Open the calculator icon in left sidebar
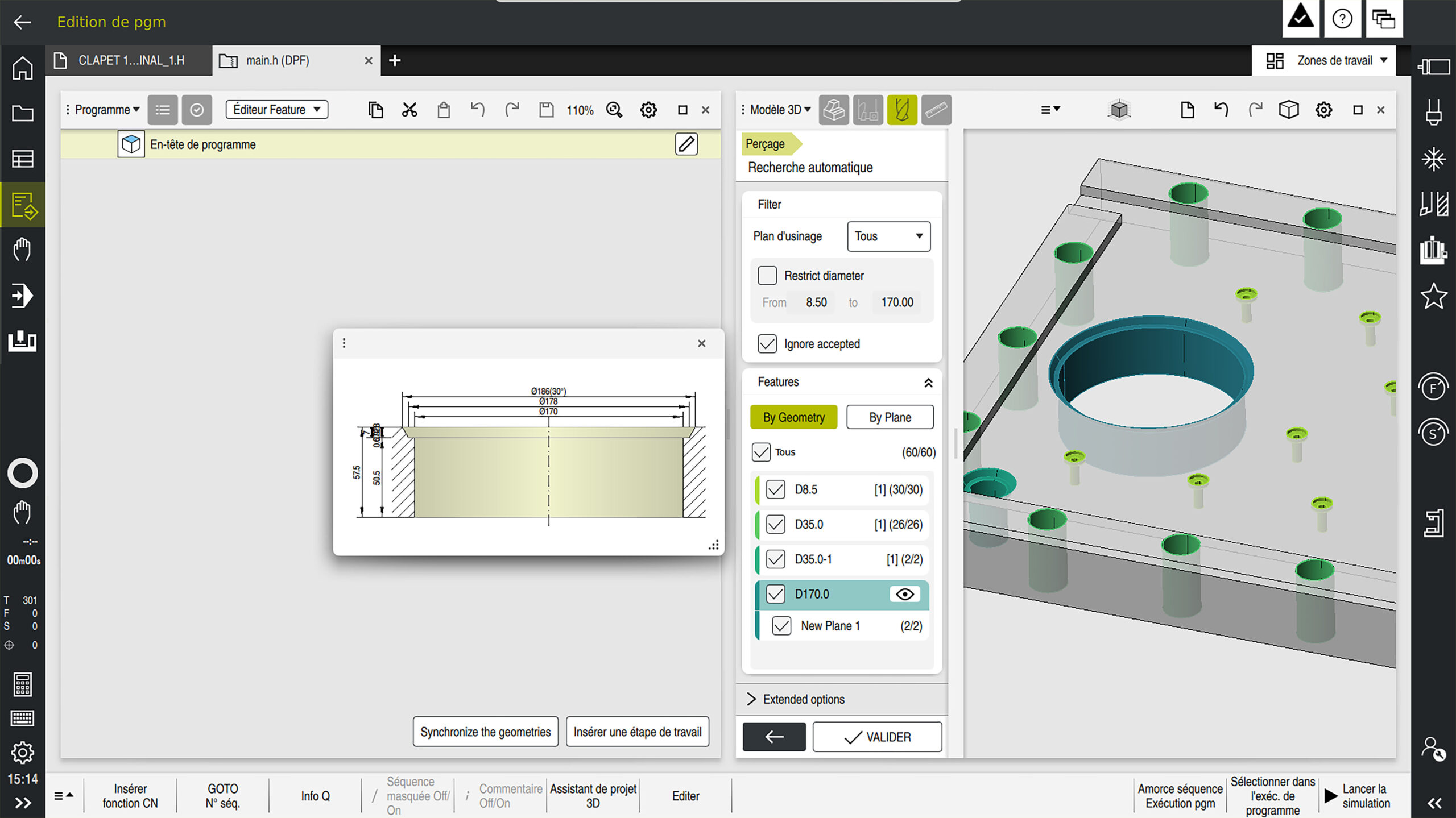This screenshot has height=818, width=1456. tap(23, 684)
